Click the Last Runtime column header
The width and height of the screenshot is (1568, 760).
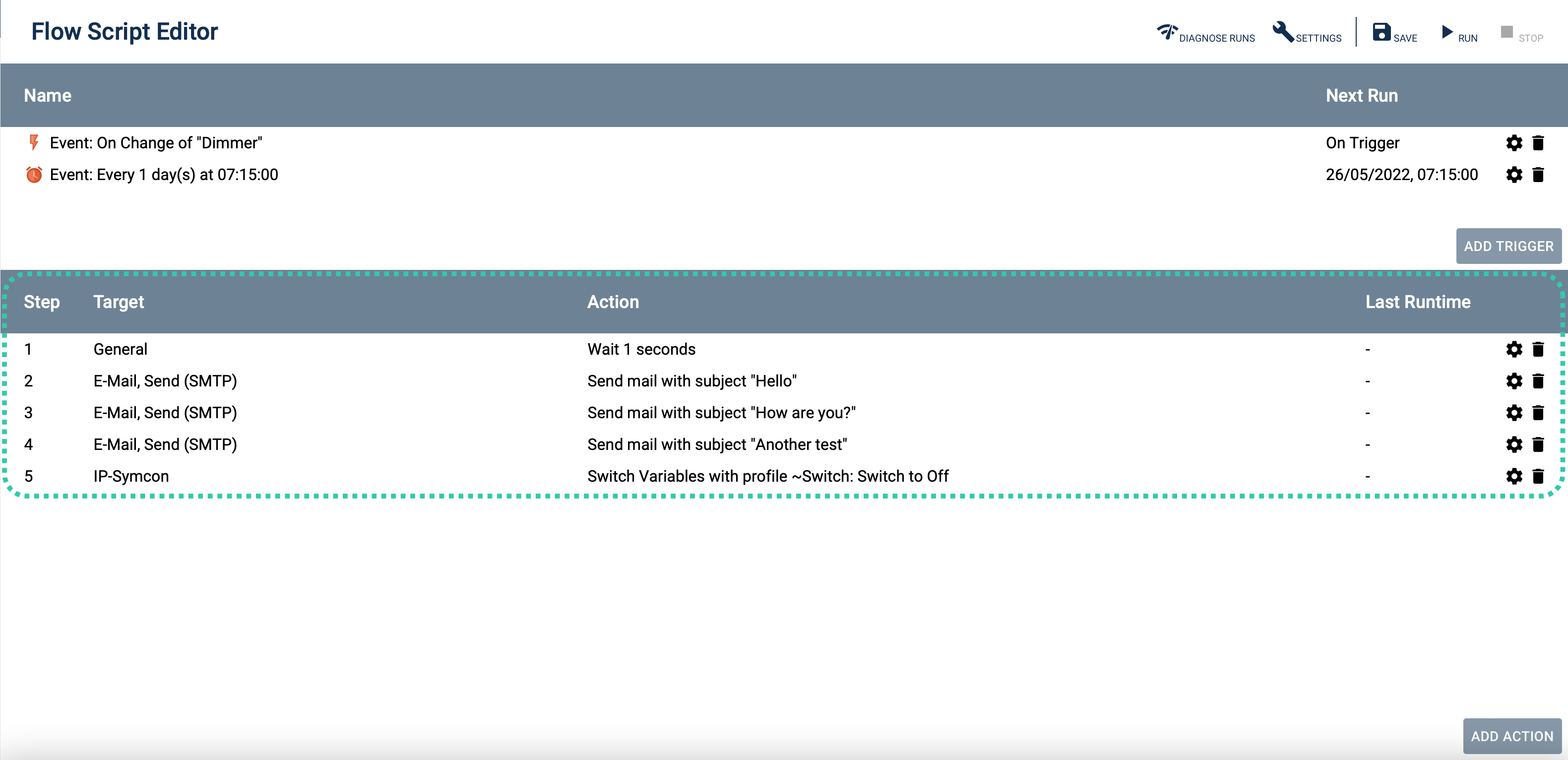coord(1417,302)
